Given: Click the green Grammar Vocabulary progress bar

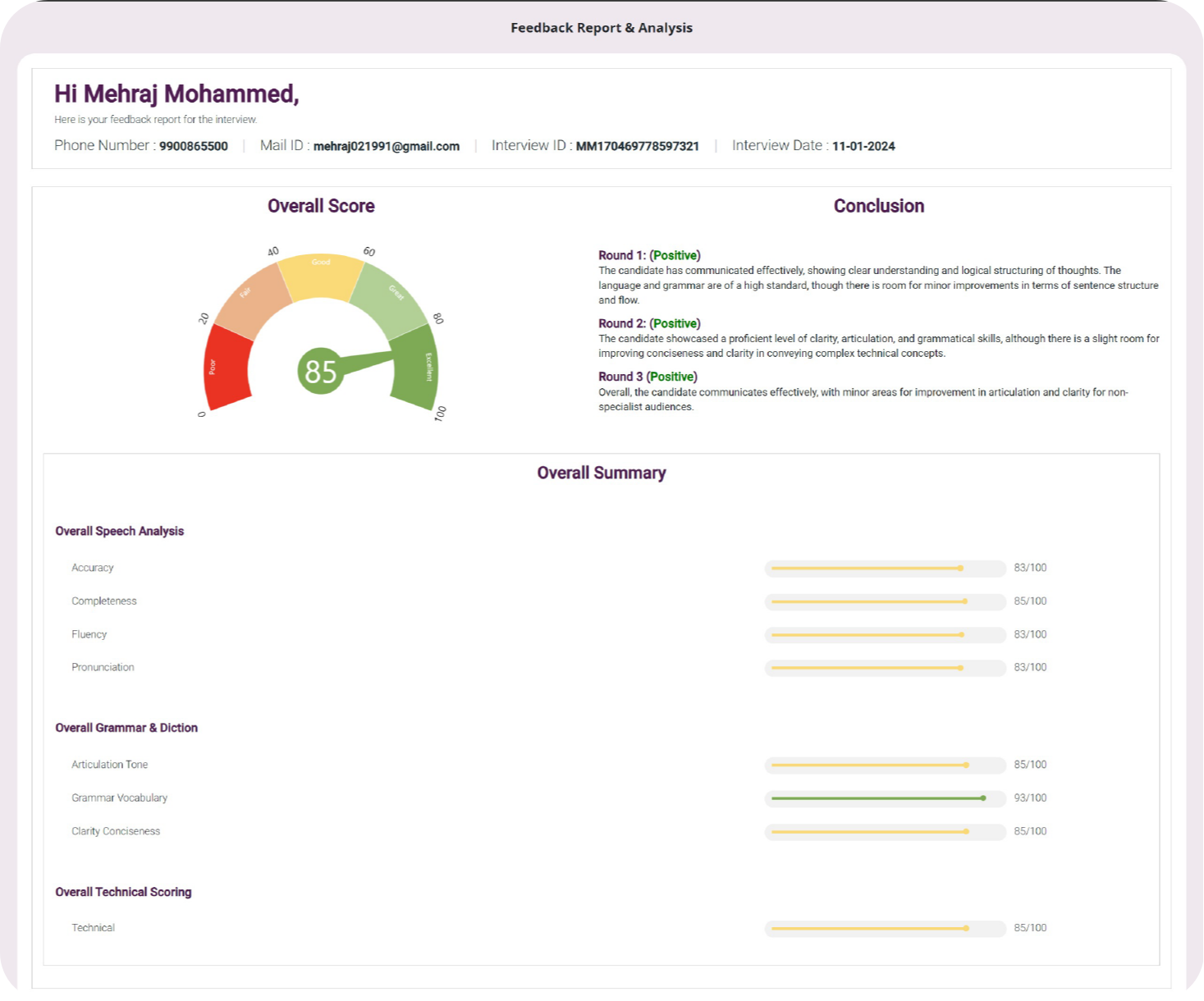Looking at the screenshot, I should 885,798.
